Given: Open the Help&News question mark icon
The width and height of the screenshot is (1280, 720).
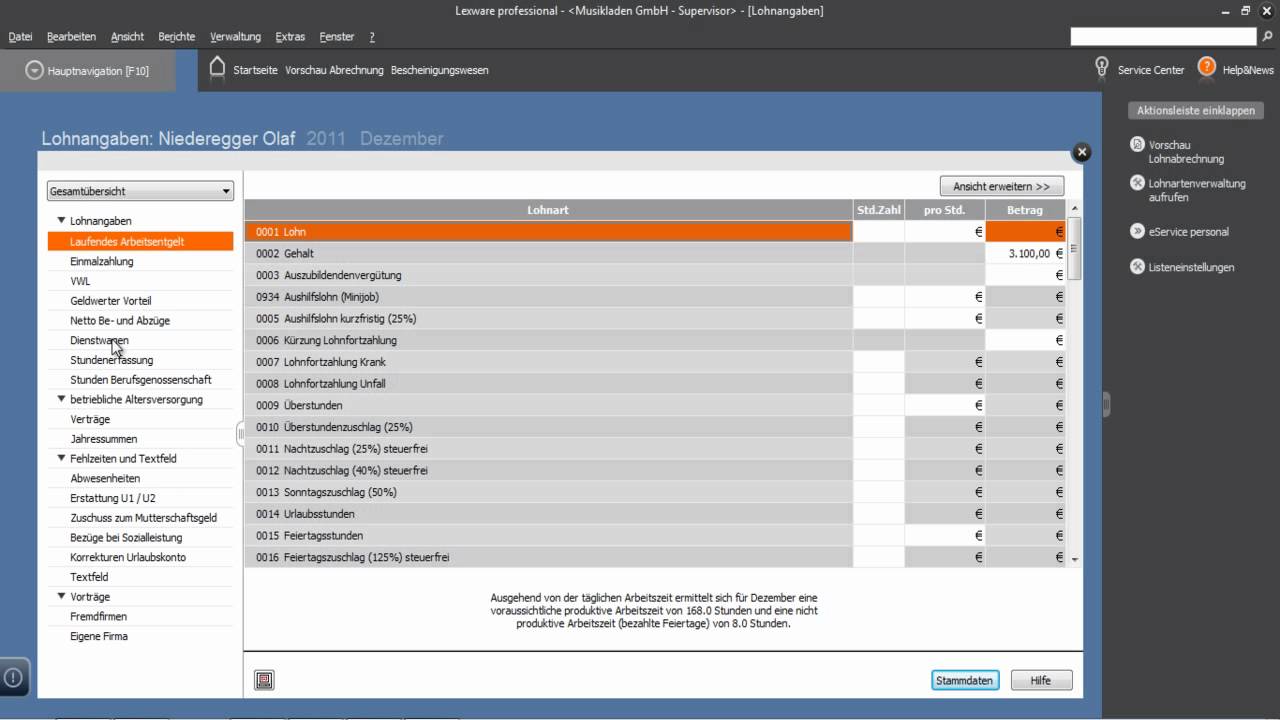Looking at the screenshot, I should click(1207, 67).
